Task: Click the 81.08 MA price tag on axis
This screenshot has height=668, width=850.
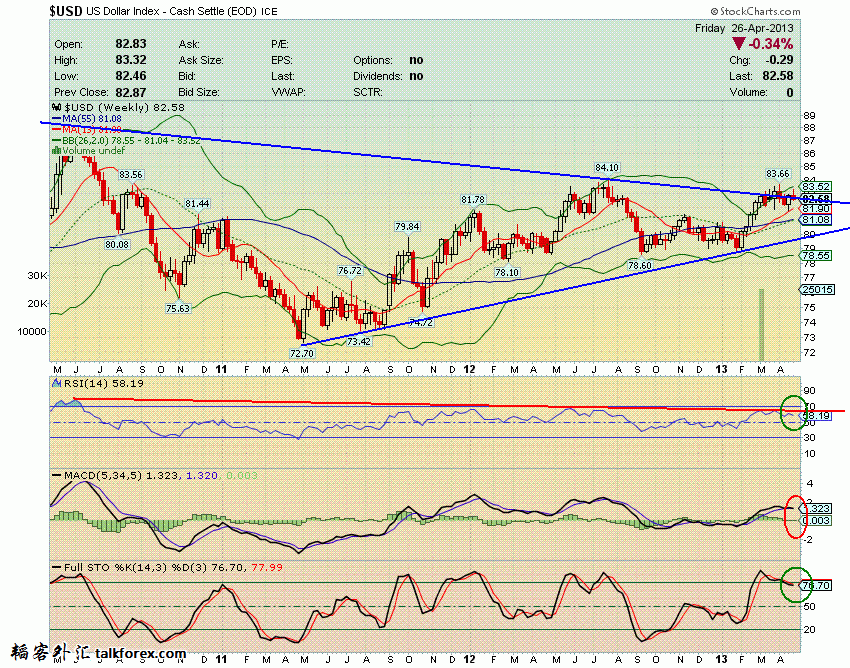Action: pos(816,219)
